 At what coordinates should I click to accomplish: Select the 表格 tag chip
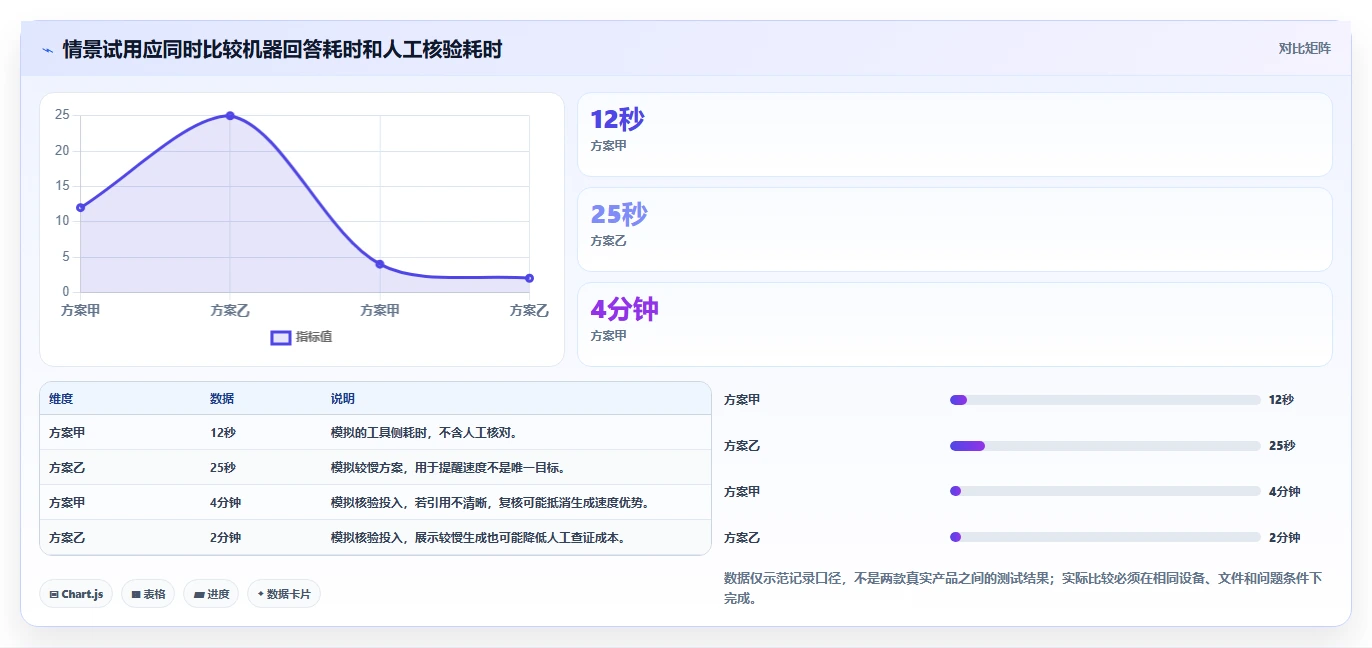tap(148, 594)
